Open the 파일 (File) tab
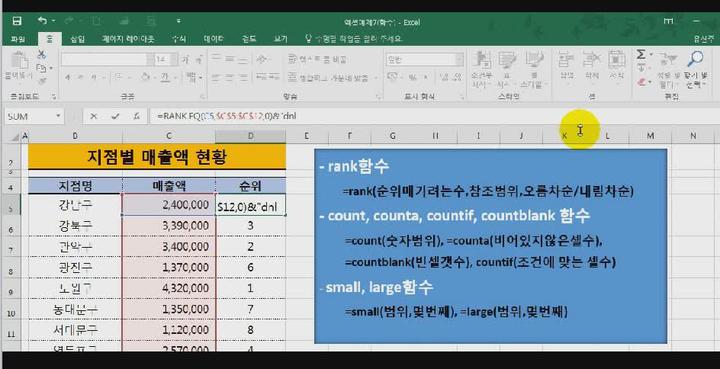Screen dimensions: 720x369 [x=17, y=39]
